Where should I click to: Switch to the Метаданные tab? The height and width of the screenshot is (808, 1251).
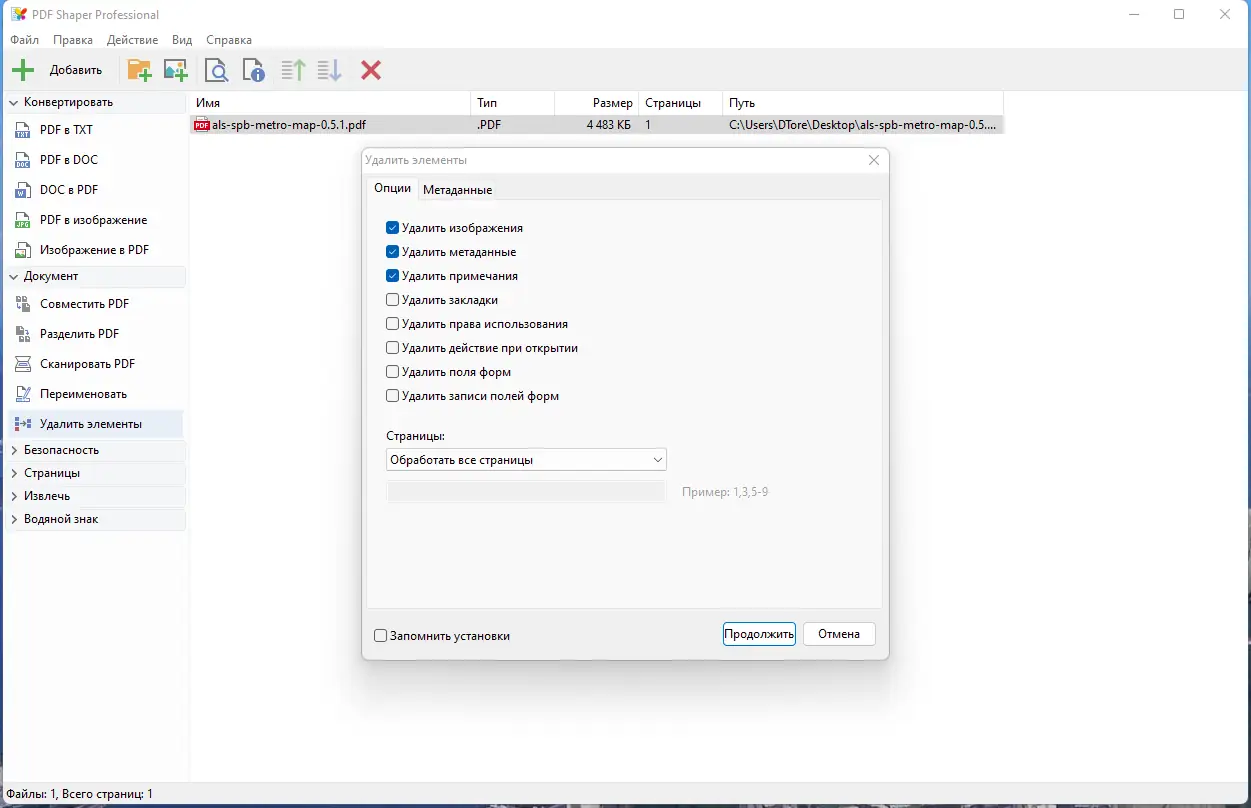(x=457, y=190)
